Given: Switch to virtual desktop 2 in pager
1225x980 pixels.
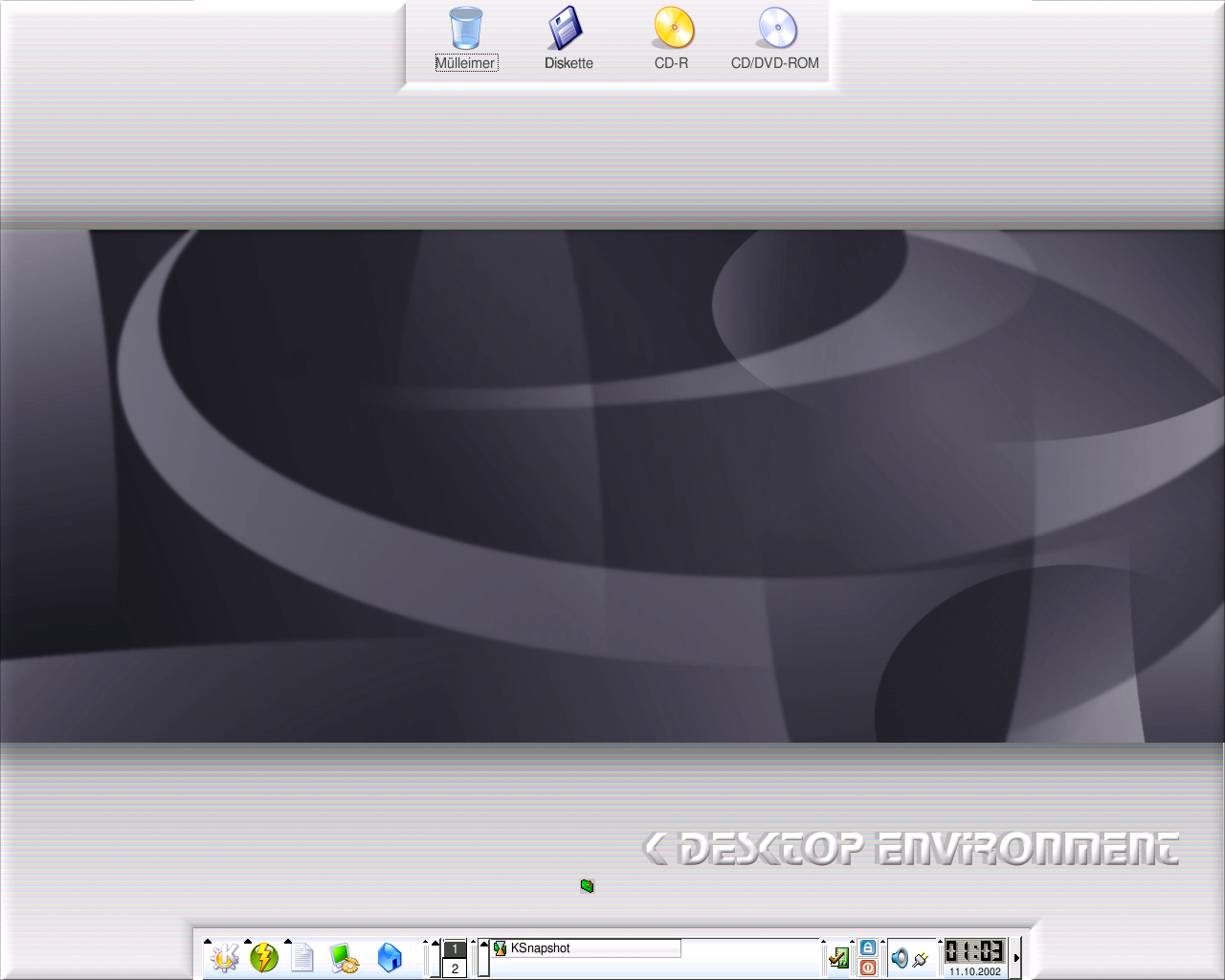Looking at the screenshot, I should (x=455, y=968).
